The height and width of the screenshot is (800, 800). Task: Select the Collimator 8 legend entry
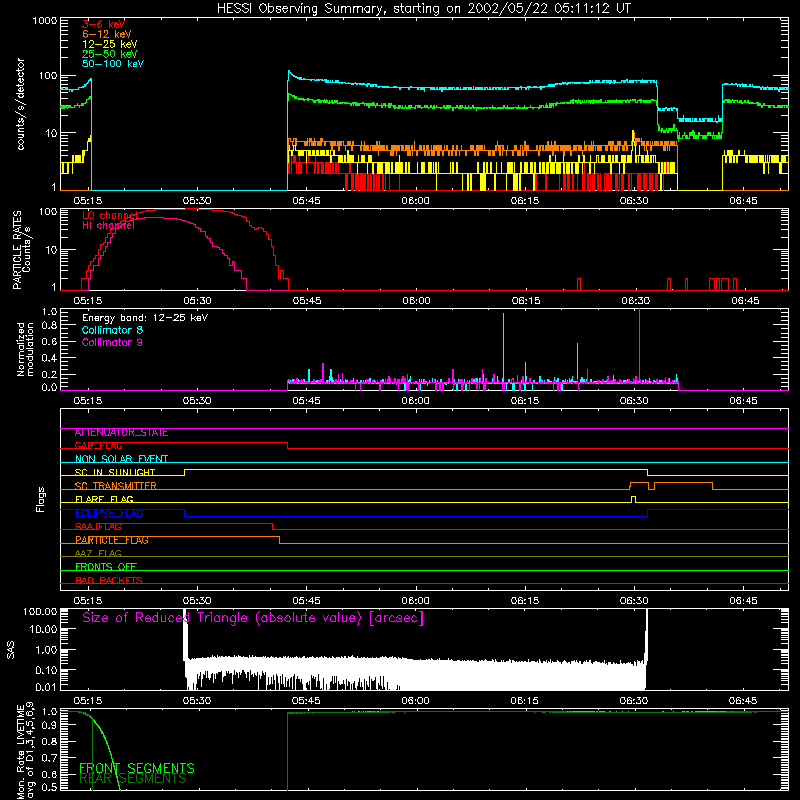click(112, 330)
